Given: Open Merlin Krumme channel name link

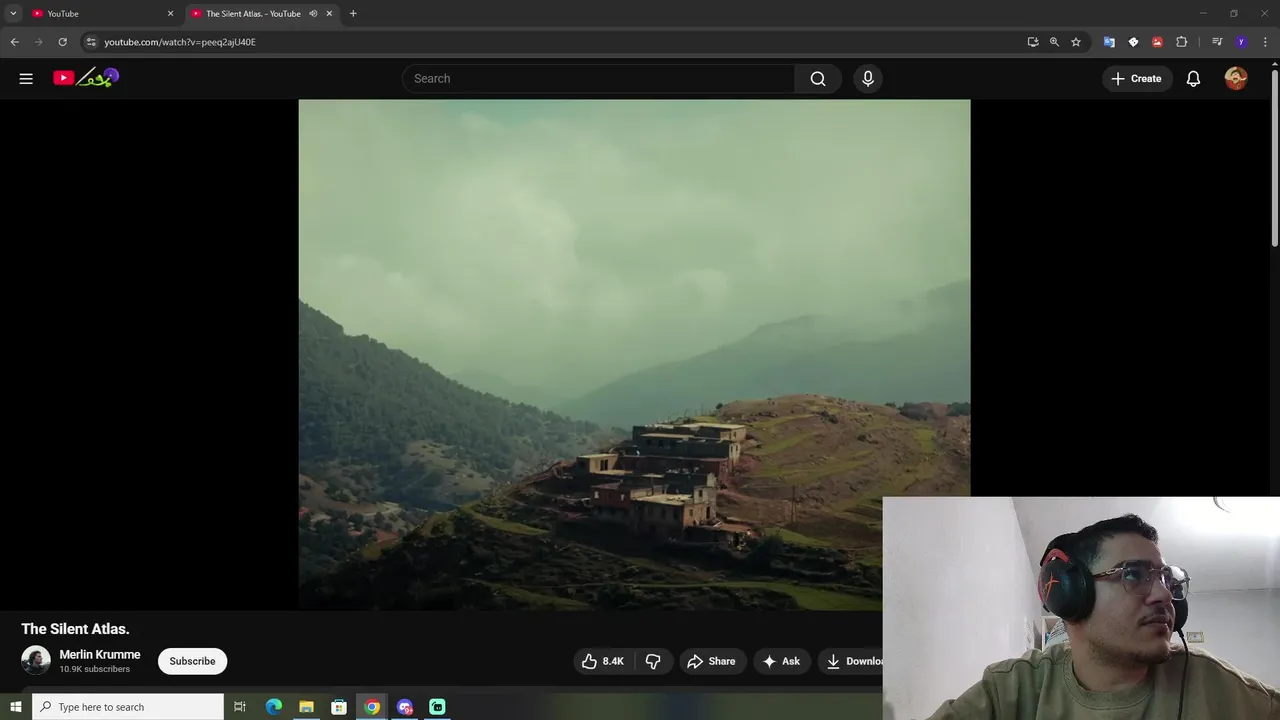Looking at the screenshot, I should 100,654.
